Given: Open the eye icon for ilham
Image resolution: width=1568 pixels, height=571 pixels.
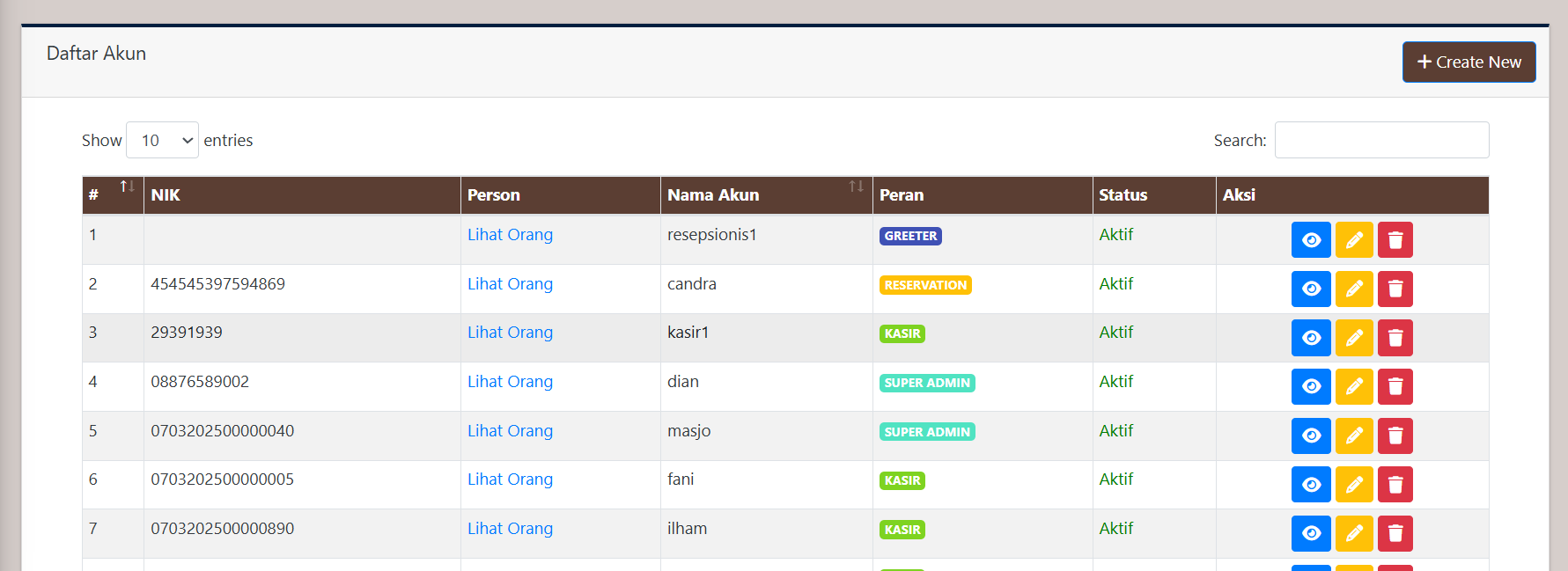Looking at the screenshot, I should click(x=1310, y=533).
